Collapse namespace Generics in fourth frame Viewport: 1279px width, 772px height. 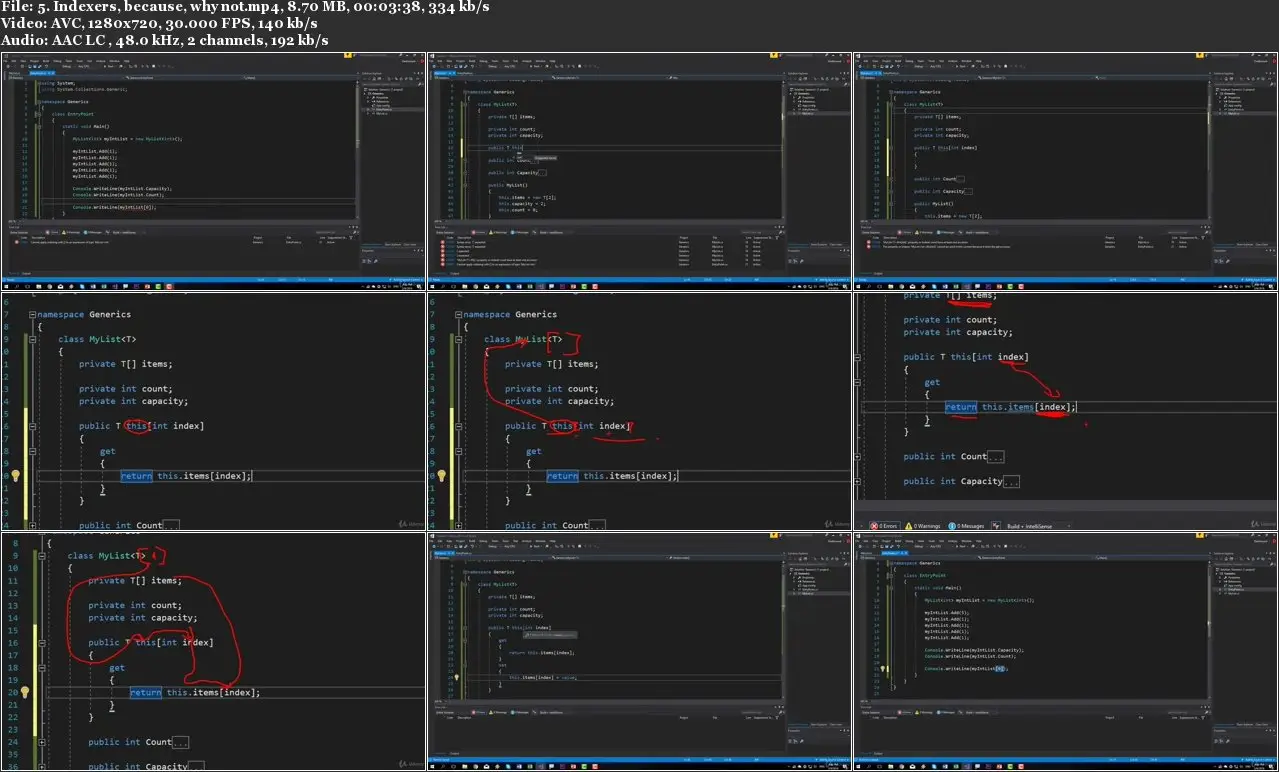pyautogui.click(x=34, y=315)
